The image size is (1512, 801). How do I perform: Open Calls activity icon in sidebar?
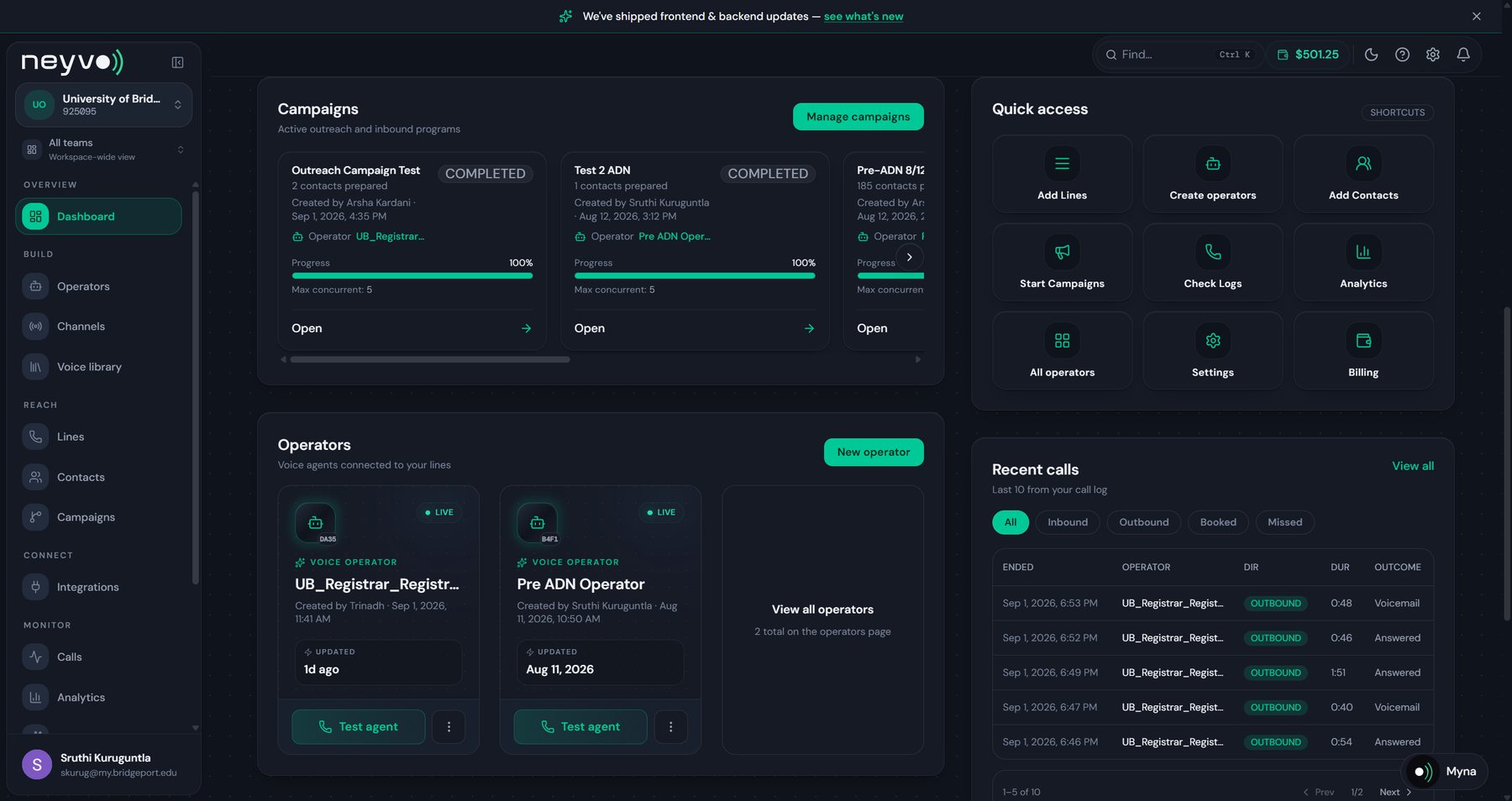point(35,657)
